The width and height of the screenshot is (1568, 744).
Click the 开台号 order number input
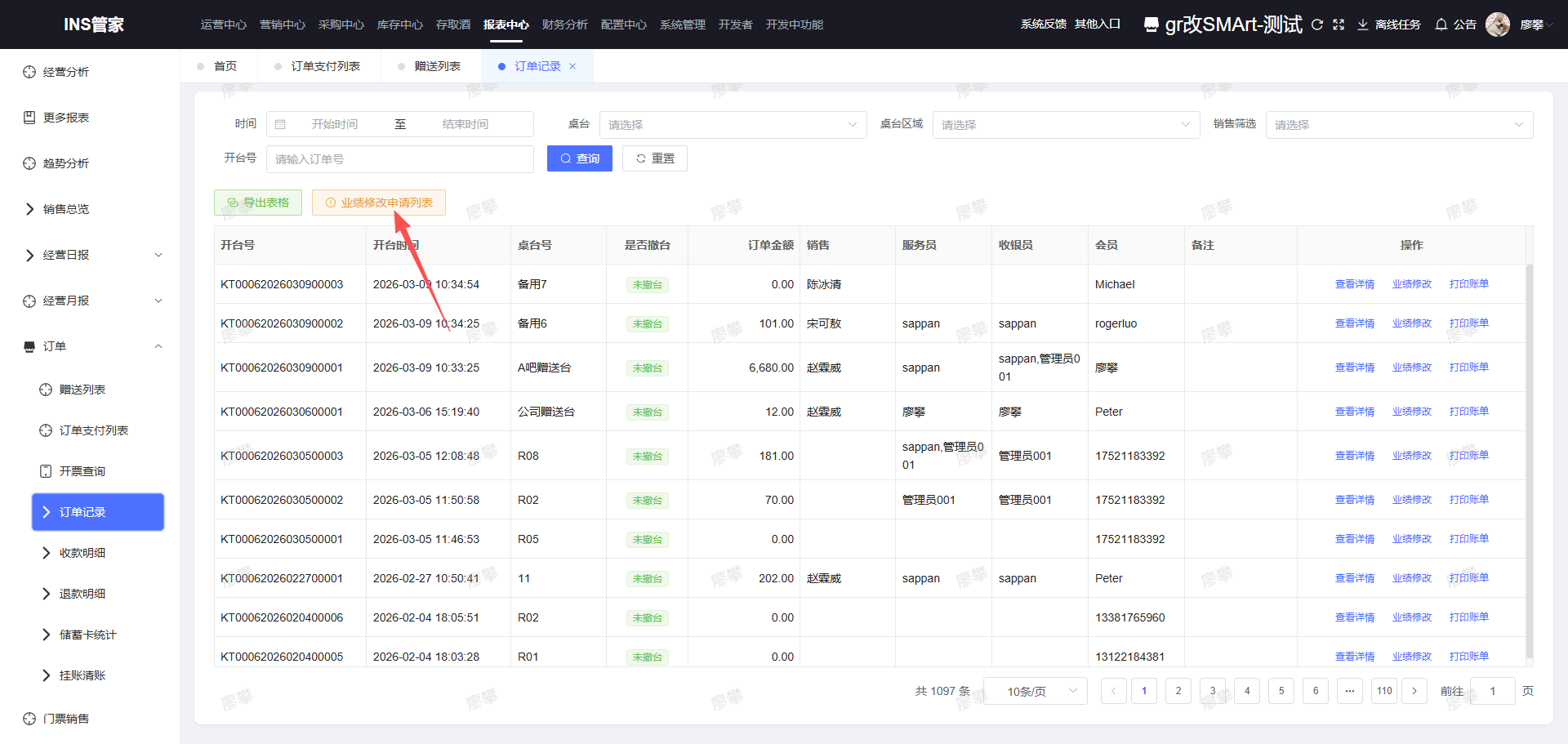pyautogui.click(x=399, y=158)
